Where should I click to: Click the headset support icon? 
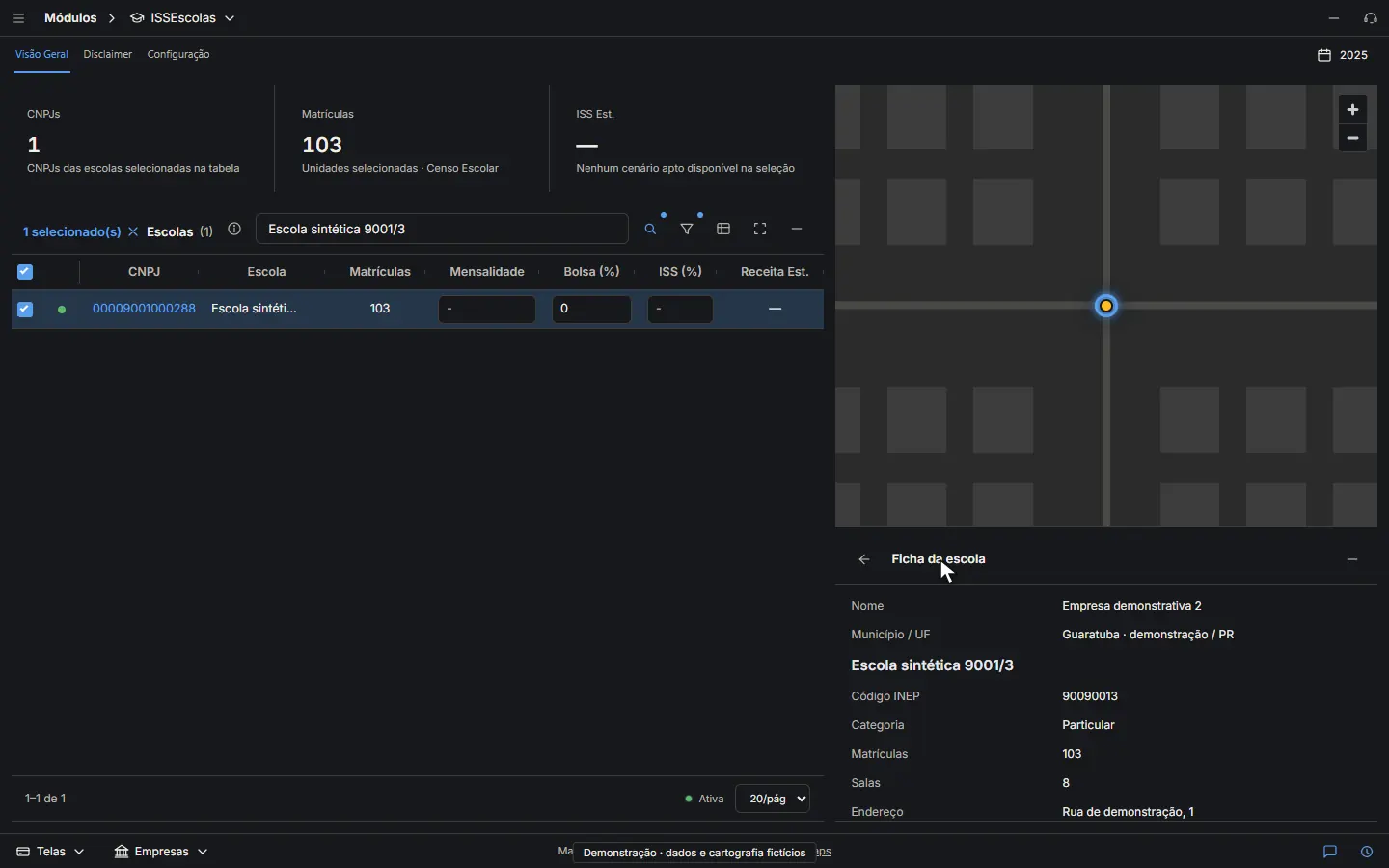(x=1372, y=18)
